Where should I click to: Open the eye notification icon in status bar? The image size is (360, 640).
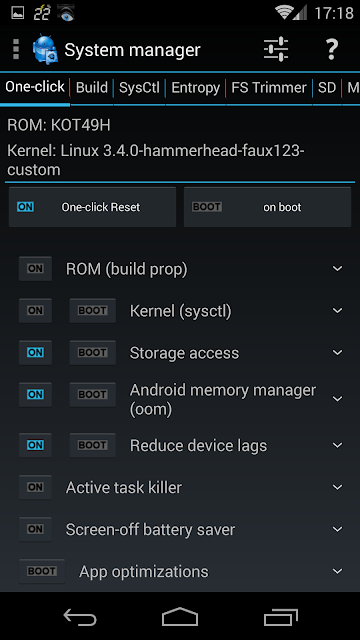pos(65,13)
